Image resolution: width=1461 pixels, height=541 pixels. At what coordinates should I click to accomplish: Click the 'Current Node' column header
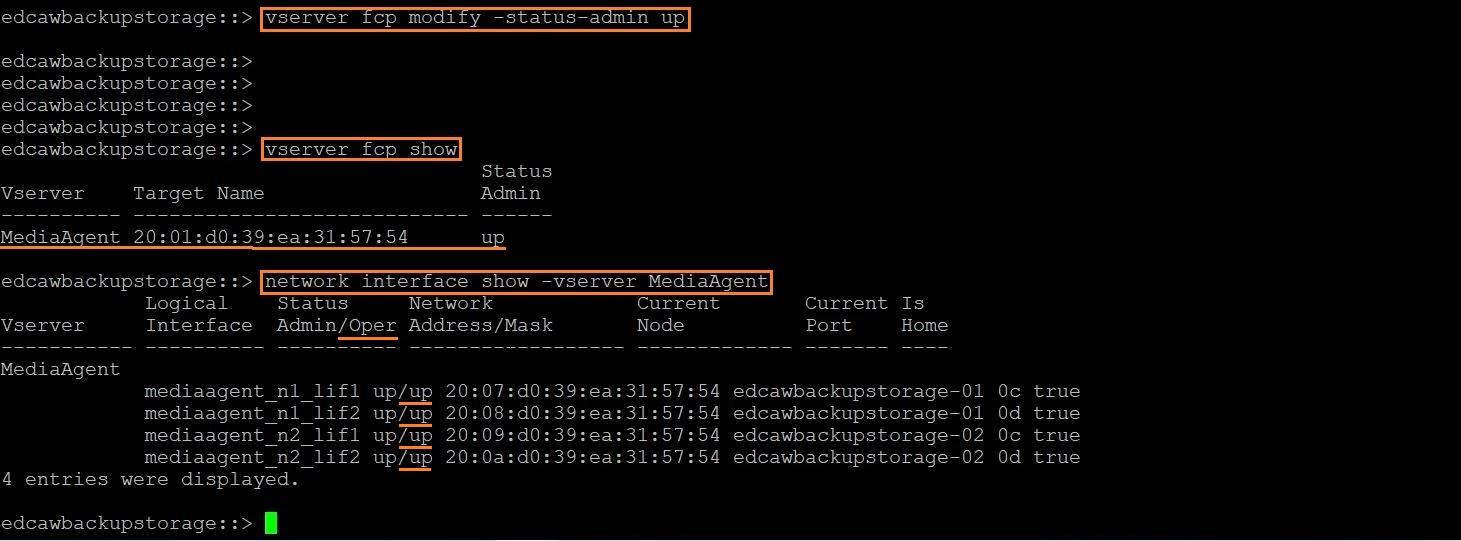click(678, 315)
